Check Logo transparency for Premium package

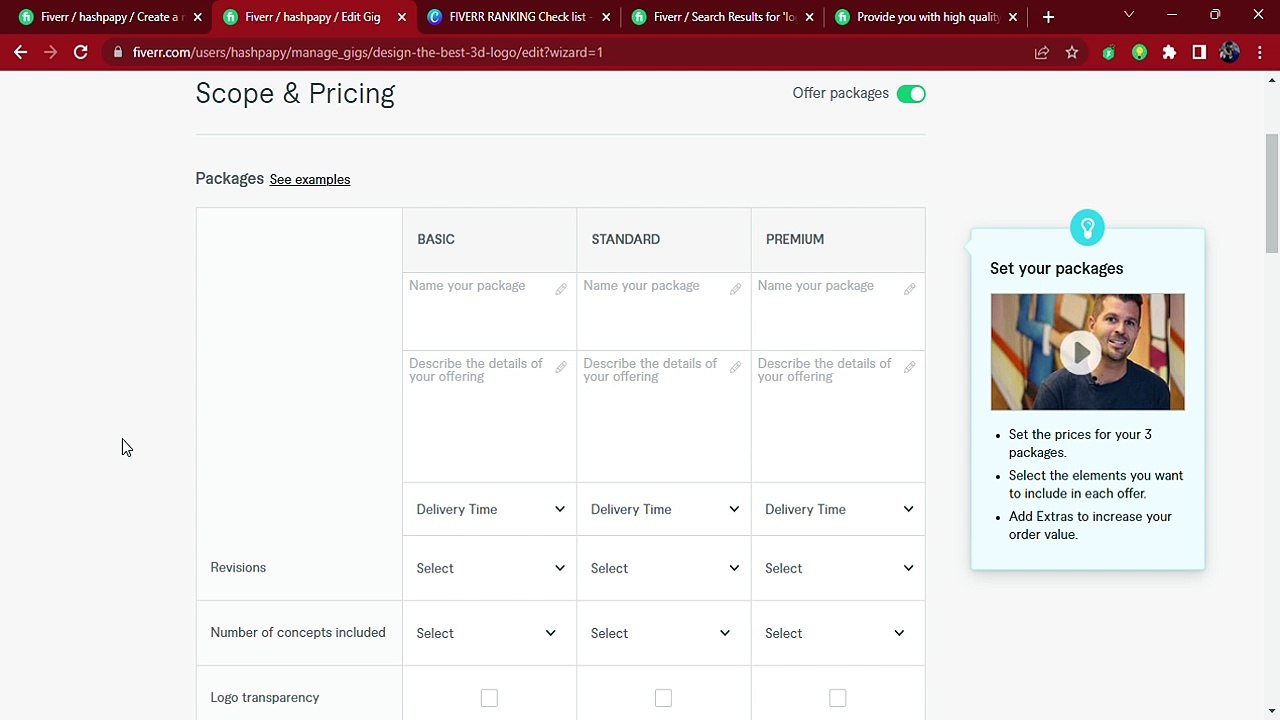pyautogui.click(x=838, y=698)
